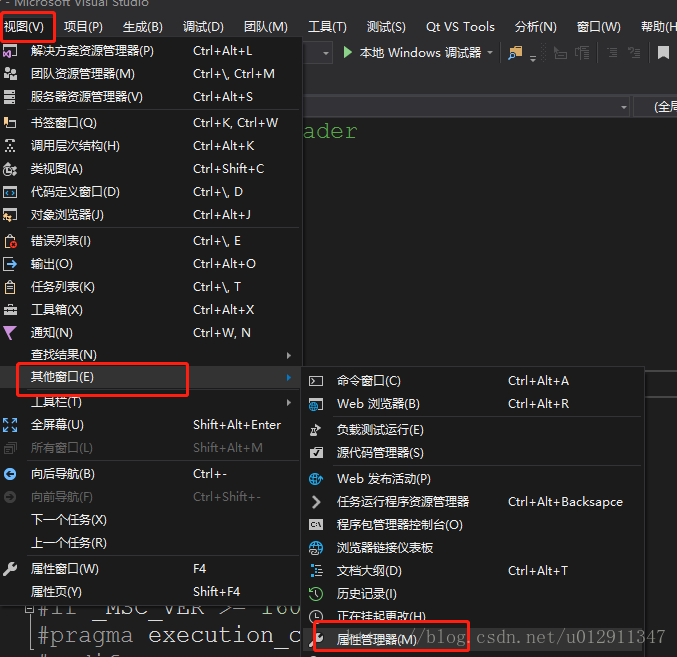Image resolution: width=677 pixels, height=657 pixels.
Task: Click the wrench icon beside 属性窗口
Action: [10, 569]
